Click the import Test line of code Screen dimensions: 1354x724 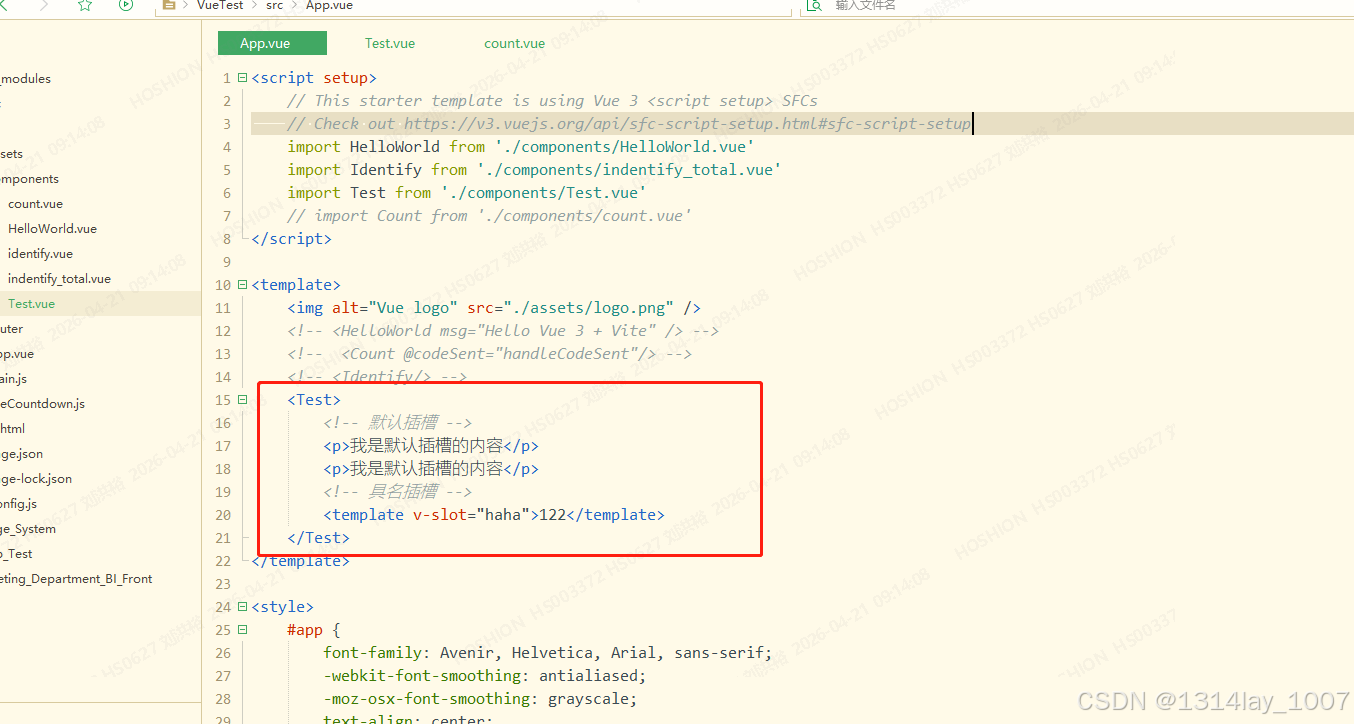pyautogui.click(x=467, y=193)
